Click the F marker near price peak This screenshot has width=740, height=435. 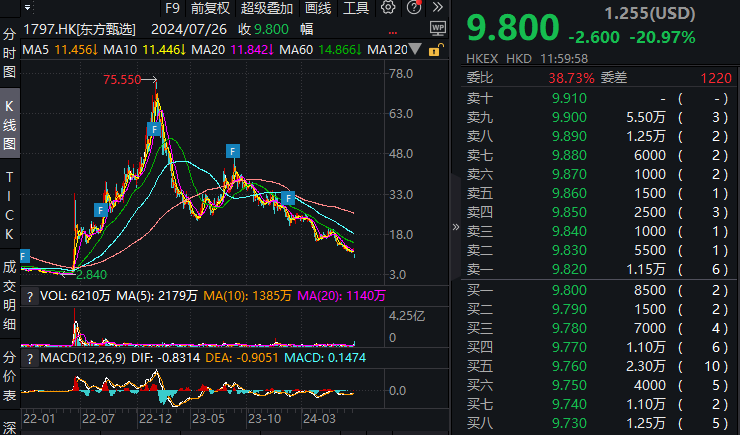click(155, 129)
